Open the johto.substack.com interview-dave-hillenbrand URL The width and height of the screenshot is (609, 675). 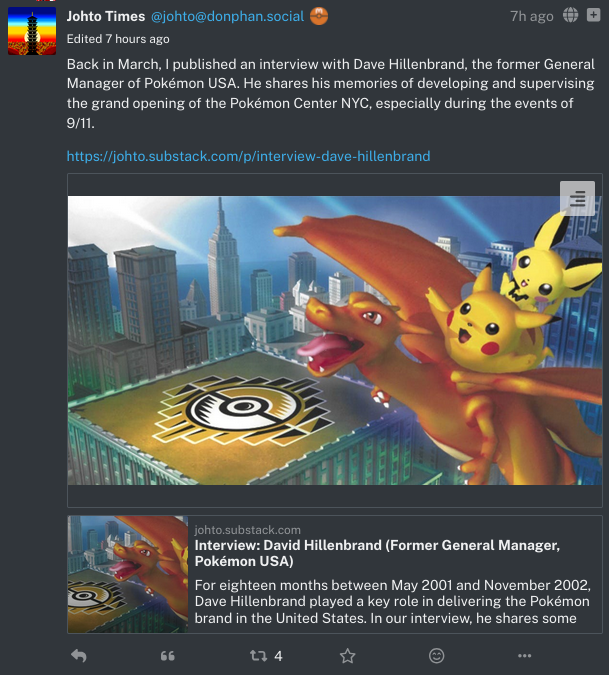[x=248, y=156]
